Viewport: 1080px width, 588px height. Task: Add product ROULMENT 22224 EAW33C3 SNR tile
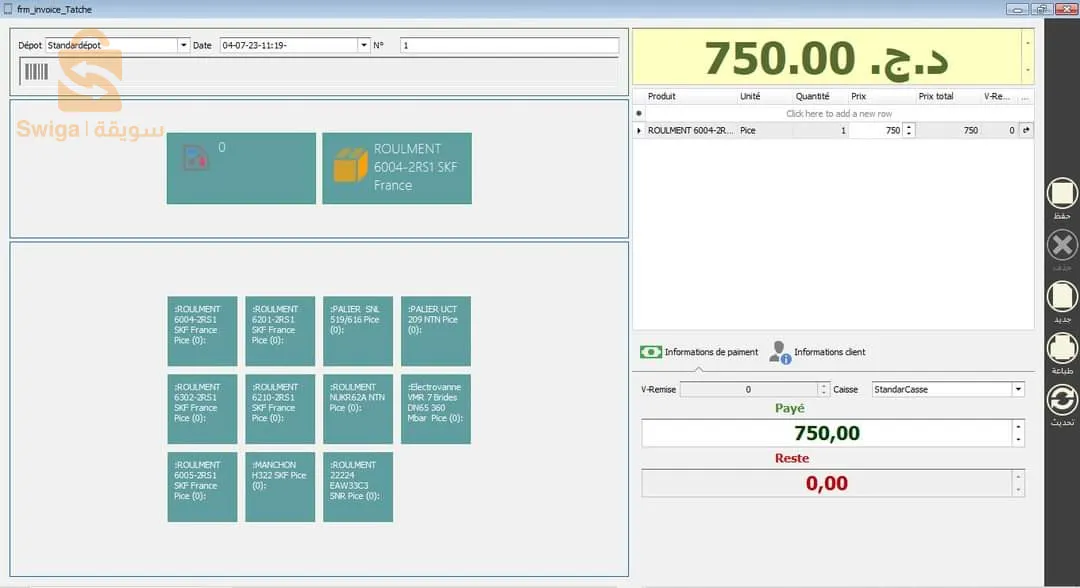tap(358, 487)
